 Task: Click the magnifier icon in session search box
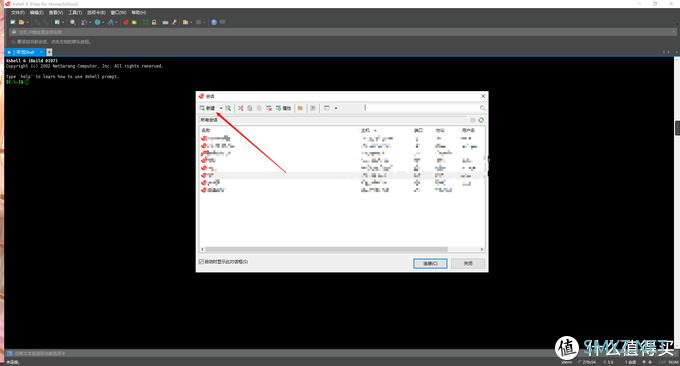click(x=483, y=108)
